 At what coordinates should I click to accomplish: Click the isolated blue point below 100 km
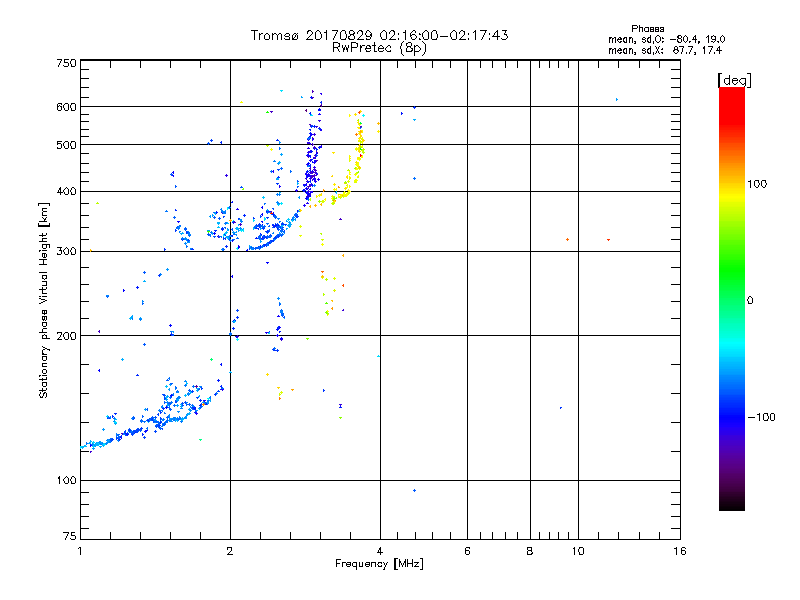414,491
